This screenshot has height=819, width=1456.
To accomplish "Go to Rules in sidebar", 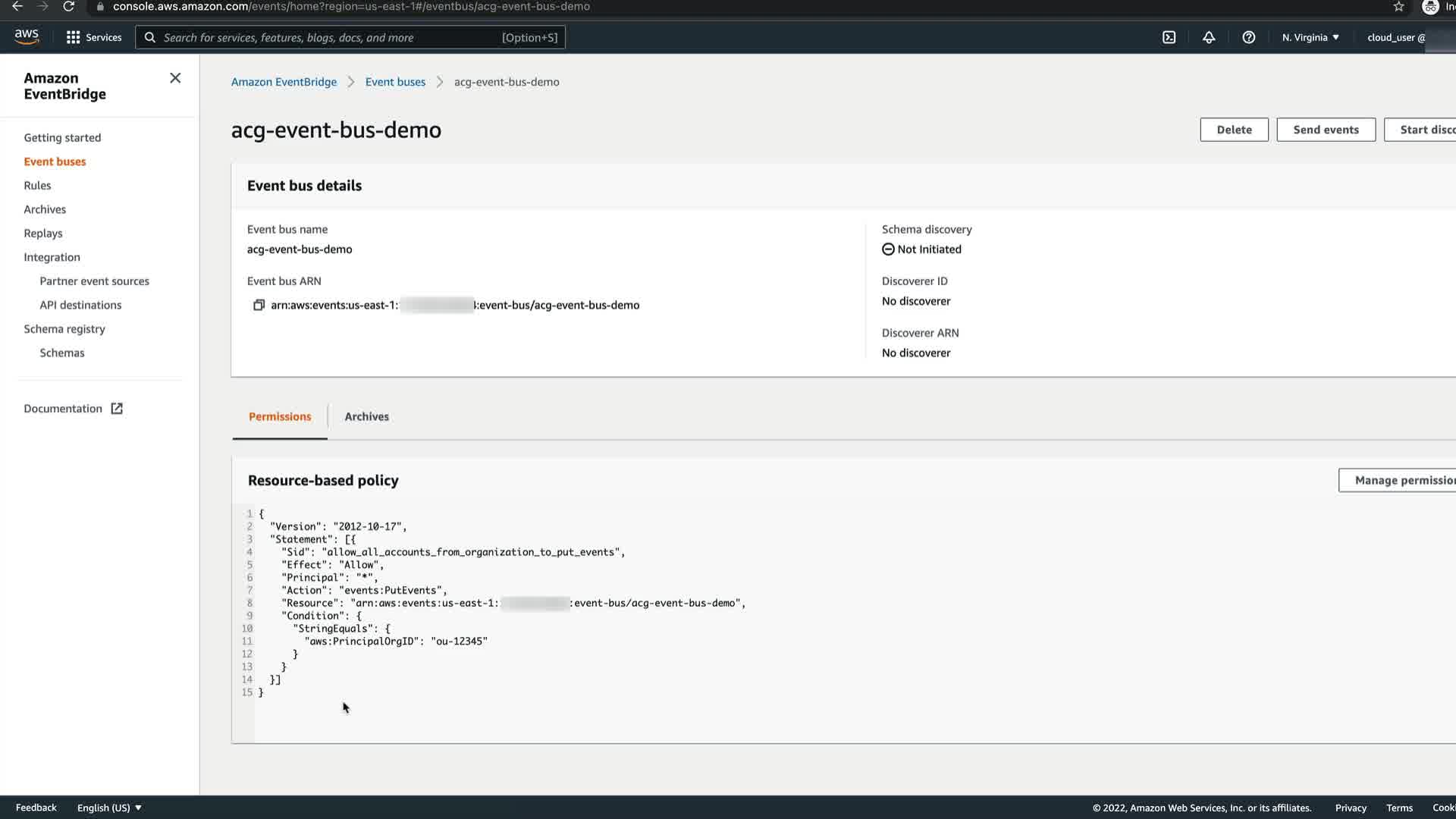I will point(37,186).
